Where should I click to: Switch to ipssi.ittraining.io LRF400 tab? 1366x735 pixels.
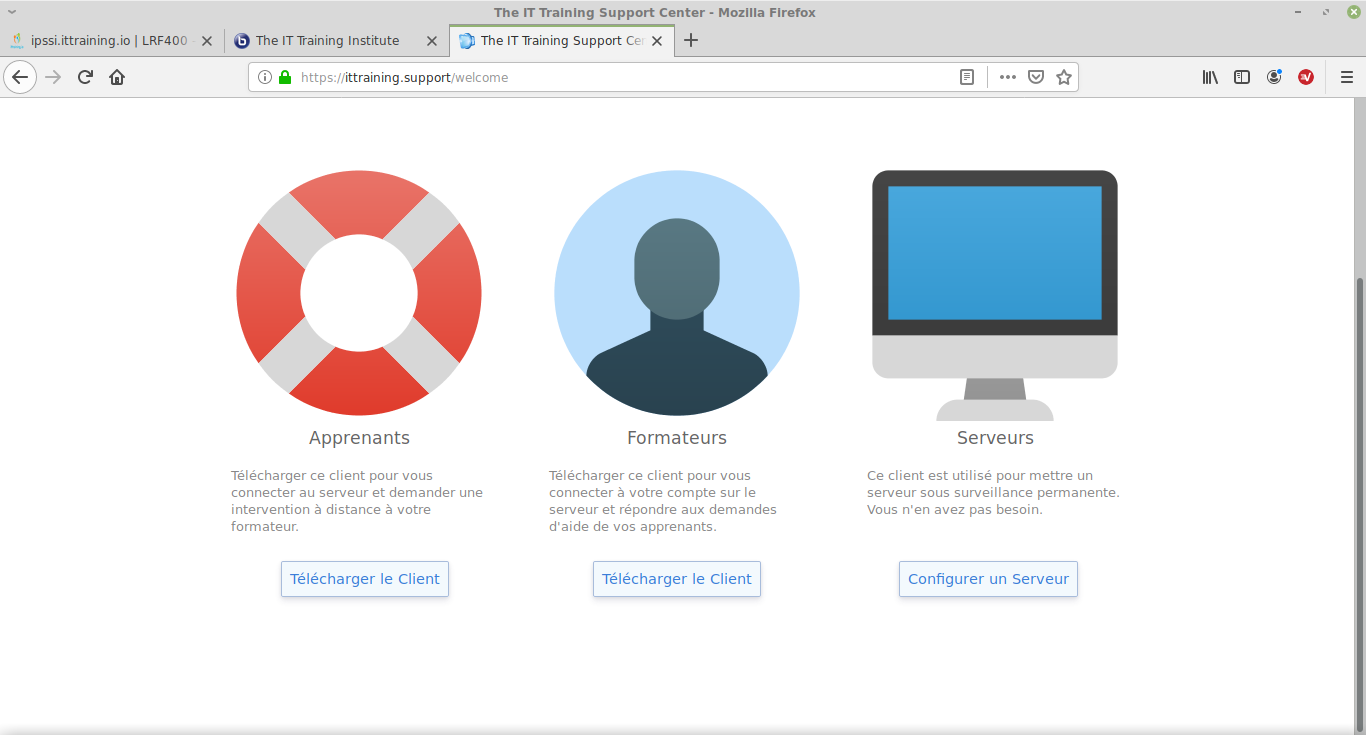pyautogui.click(x=110, y=41)
